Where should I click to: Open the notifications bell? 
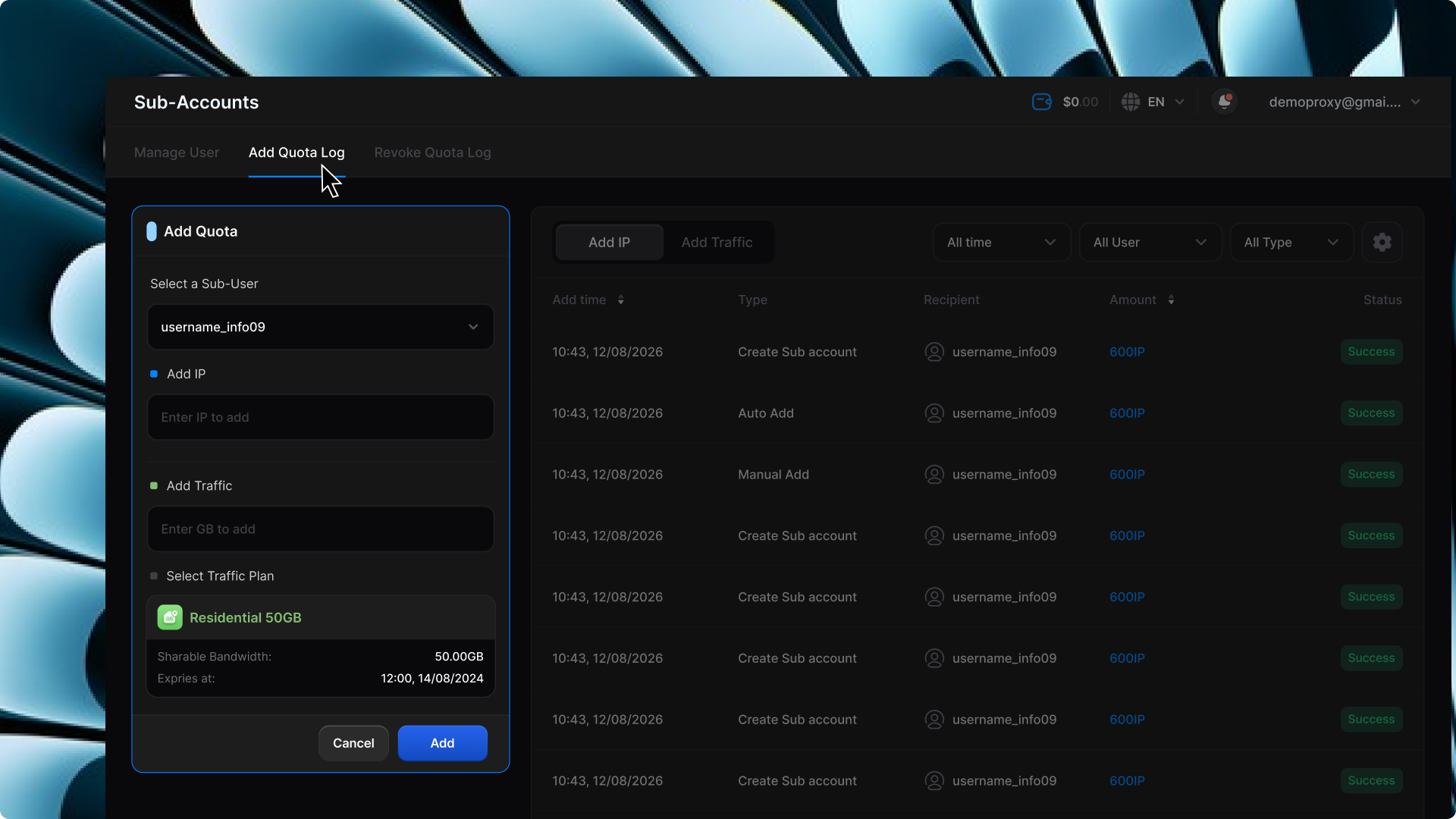pyautogui.click(x=1224, y=102)
